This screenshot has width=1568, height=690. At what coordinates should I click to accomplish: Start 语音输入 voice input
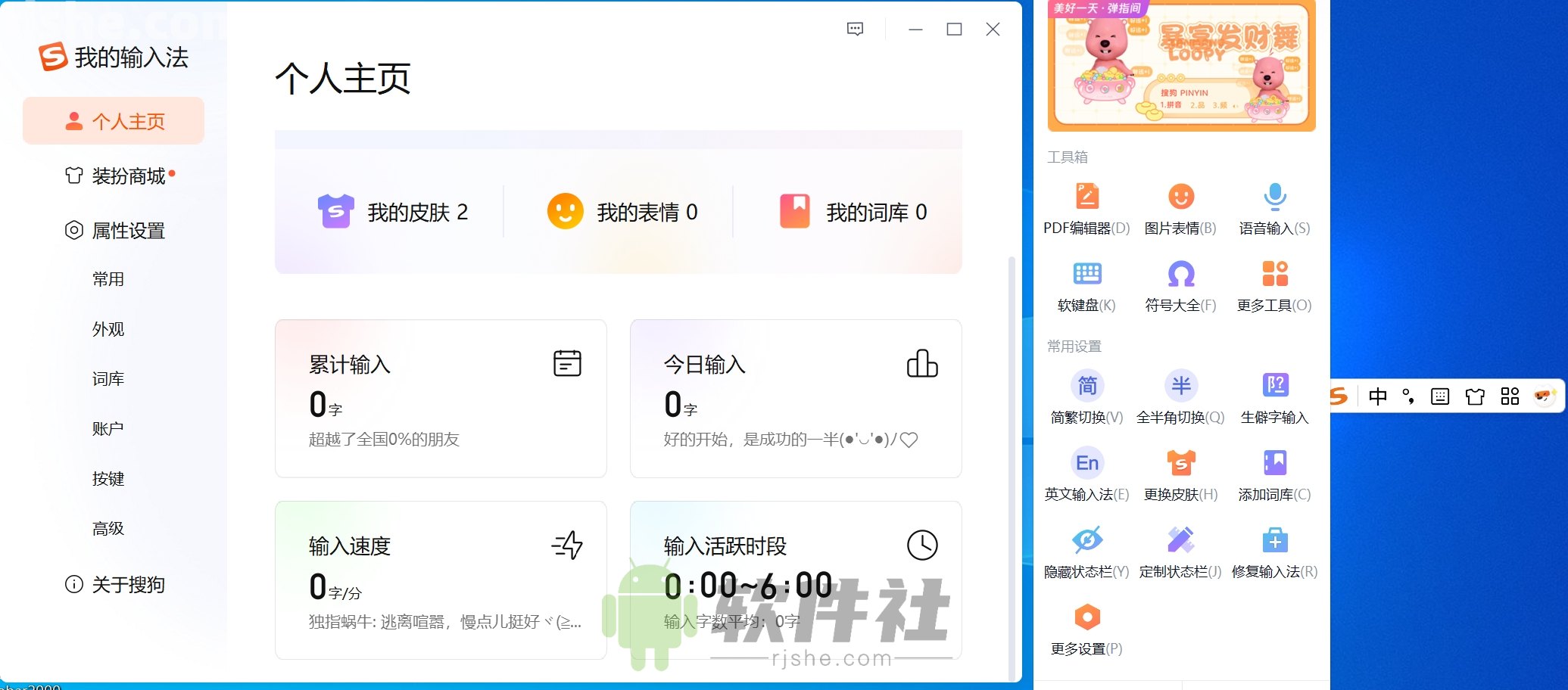(x=1274, y=209)
